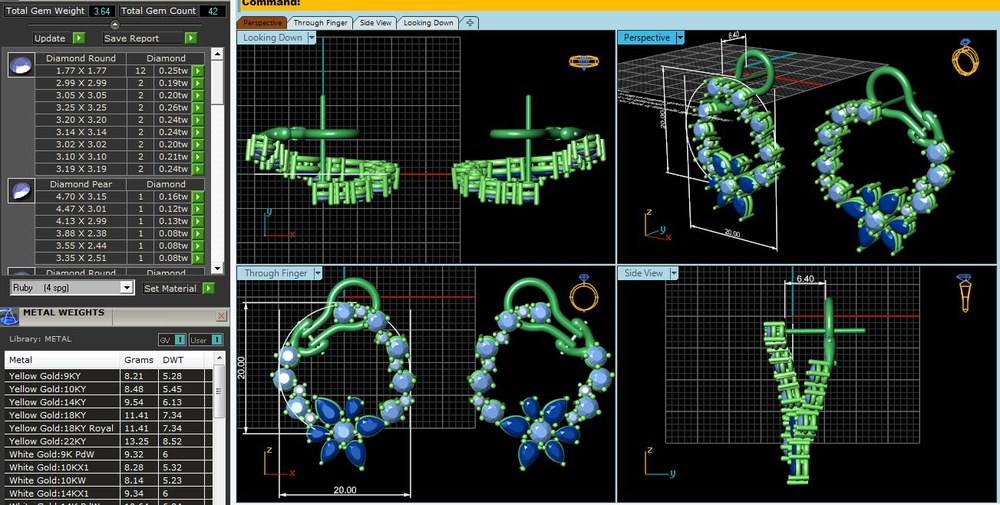Switch to the Through Finger tab
This screenshot has width=1000, height=505.
[320, 22]
